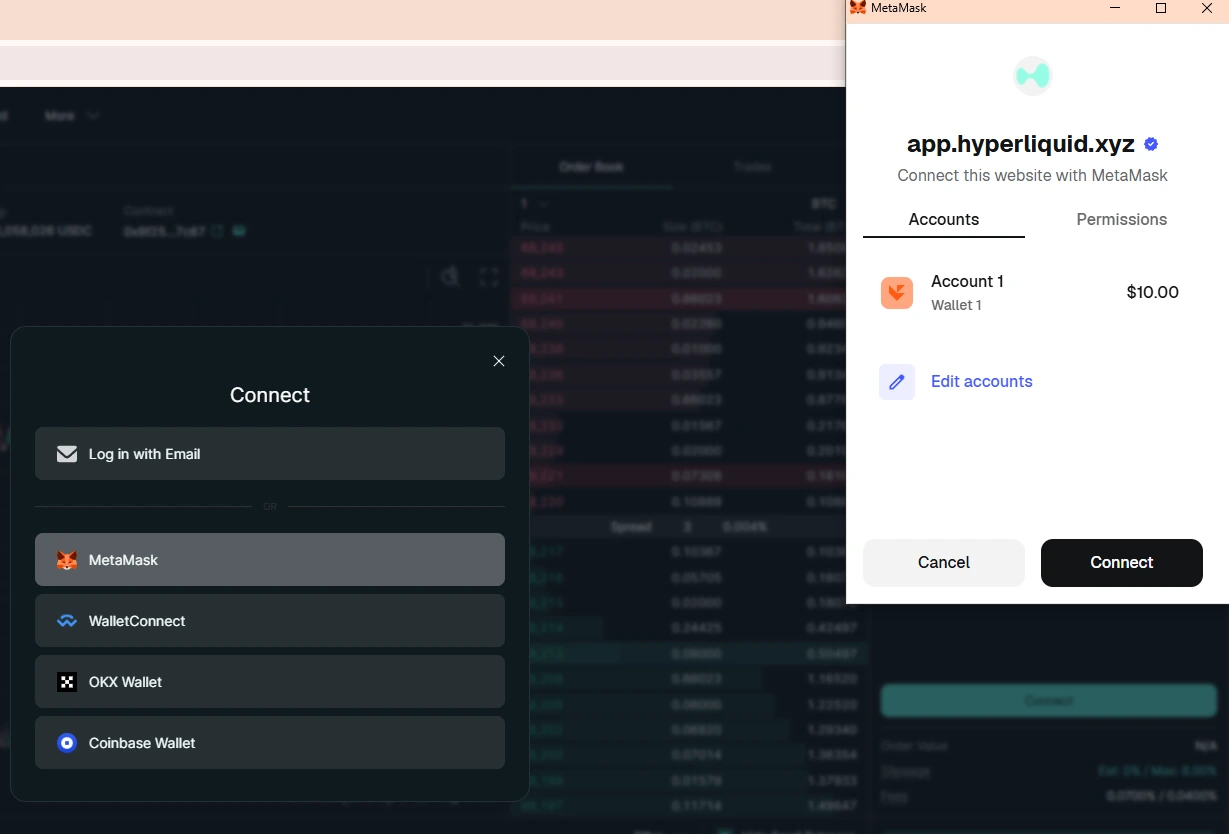View the Trades tab

(x=751, y=167)
